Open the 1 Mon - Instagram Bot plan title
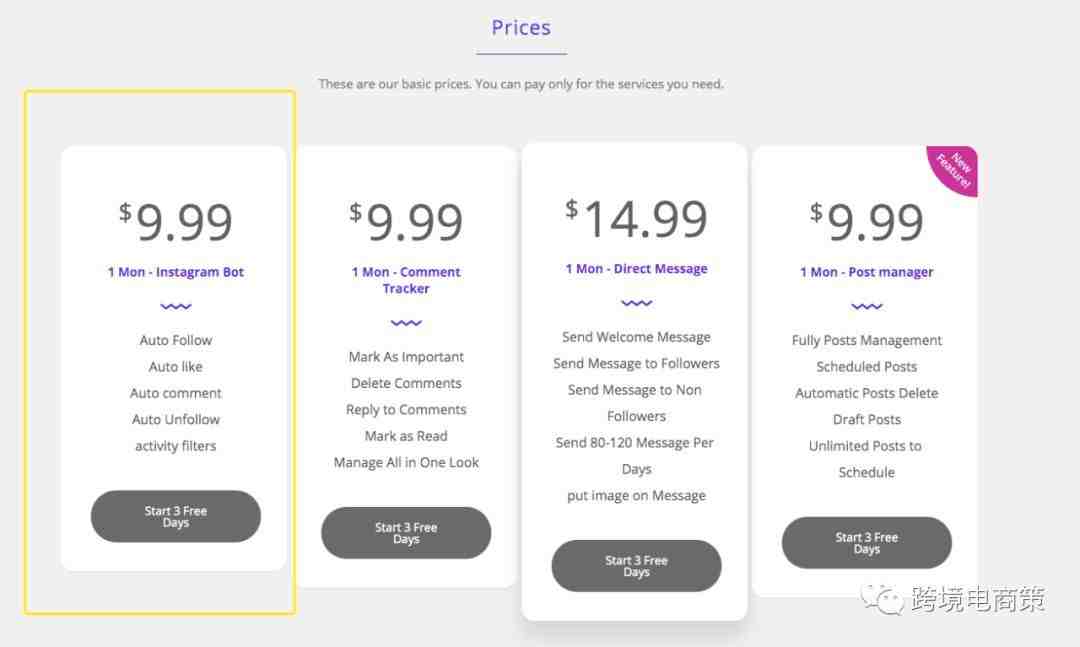 tap(176, 271)
